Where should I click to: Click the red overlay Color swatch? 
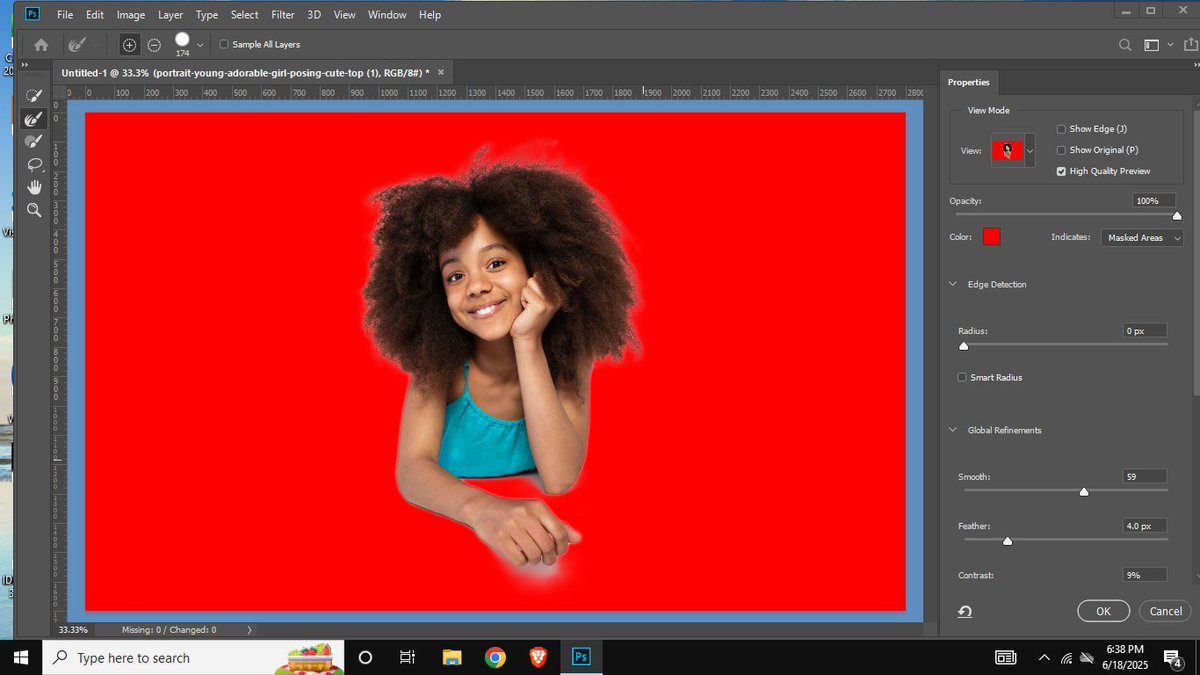click(991, 237)
